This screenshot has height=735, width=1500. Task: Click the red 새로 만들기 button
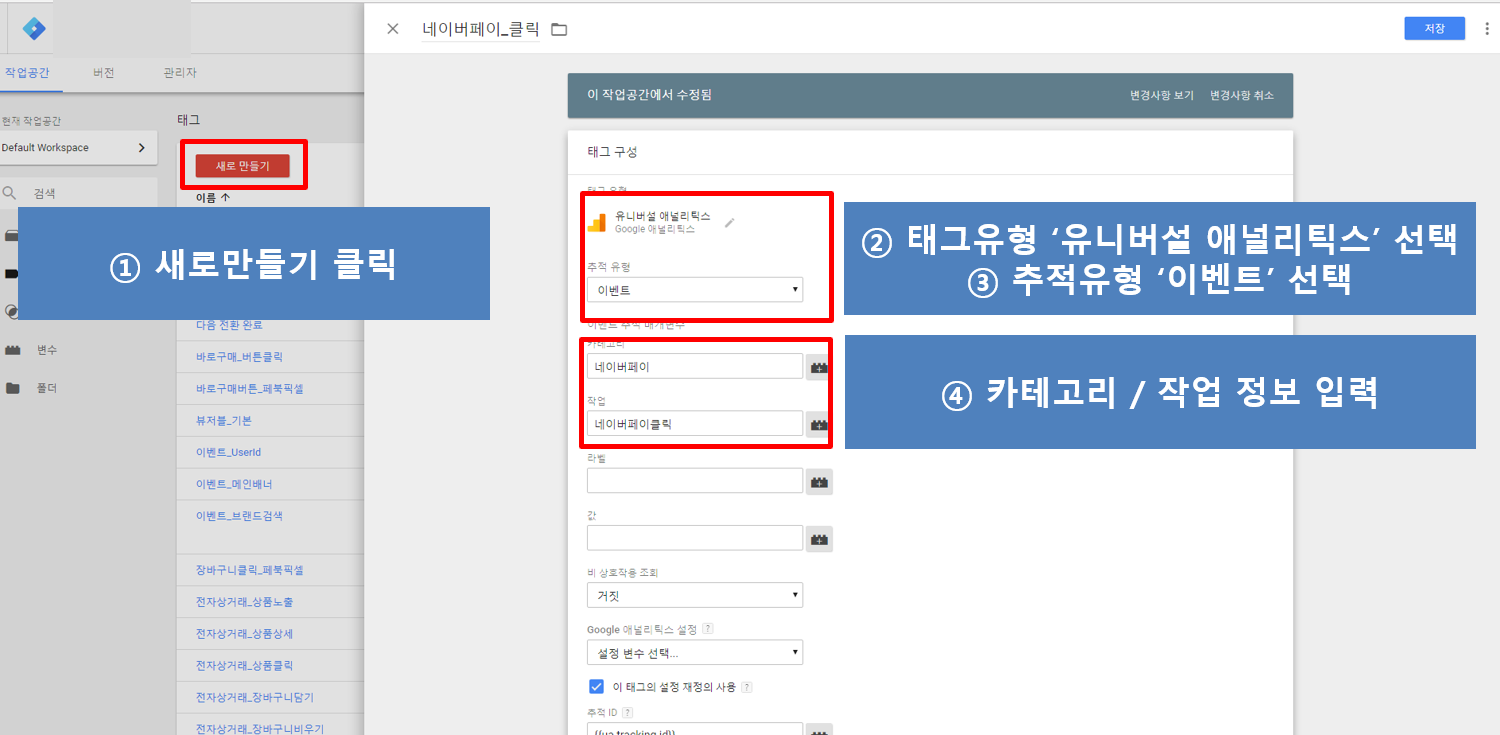tap(243, 166)
